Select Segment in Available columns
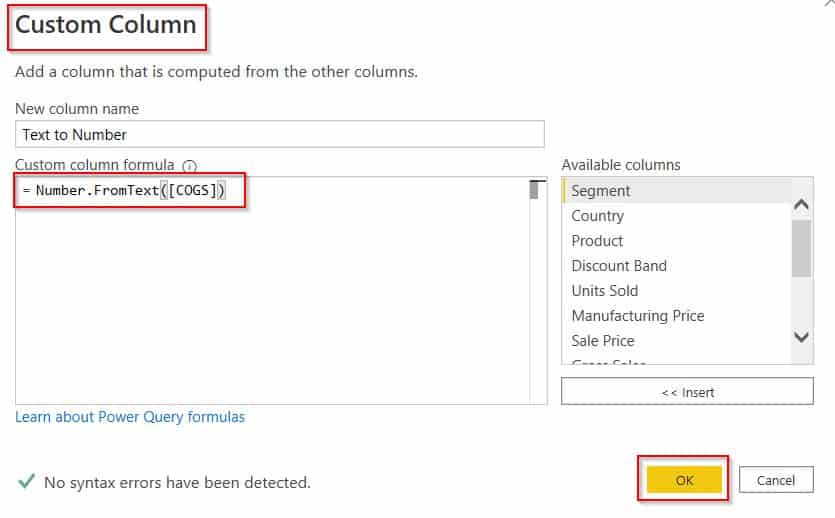Viewport: 835px width, 518px height. click(676, 191)
